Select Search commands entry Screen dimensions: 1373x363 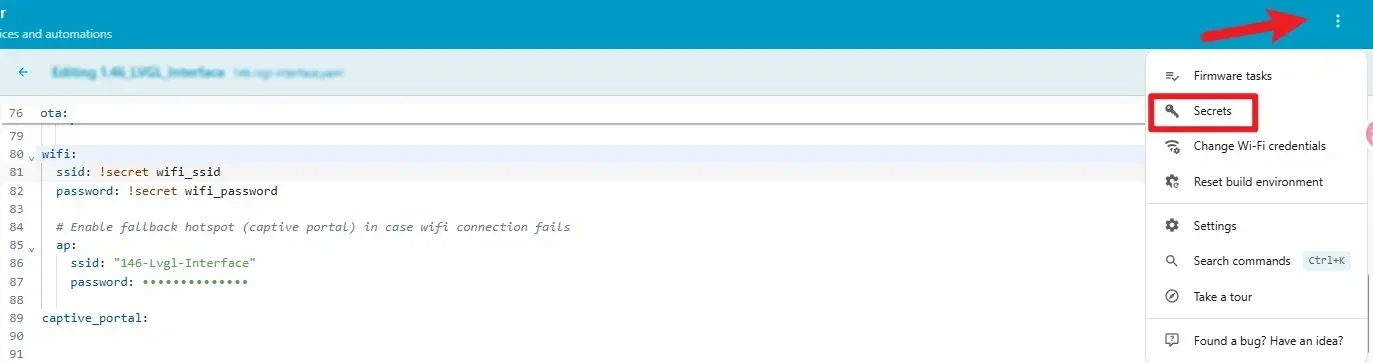[1256, 261]
